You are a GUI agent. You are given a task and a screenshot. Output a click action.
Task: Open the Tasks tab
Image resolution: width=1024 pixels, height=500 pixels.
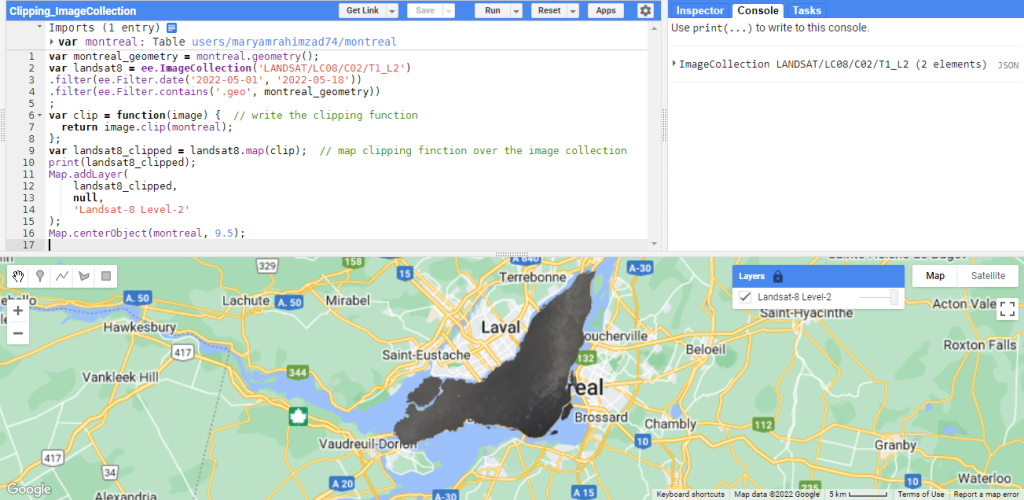point(806,10)
